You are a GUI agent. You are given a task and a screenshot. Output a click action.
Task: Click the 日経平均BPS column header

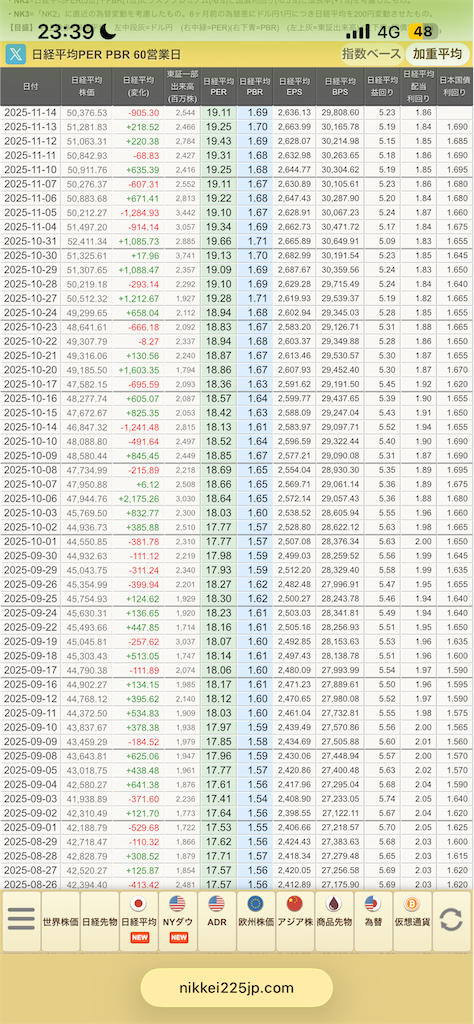[x=340, y=86]
